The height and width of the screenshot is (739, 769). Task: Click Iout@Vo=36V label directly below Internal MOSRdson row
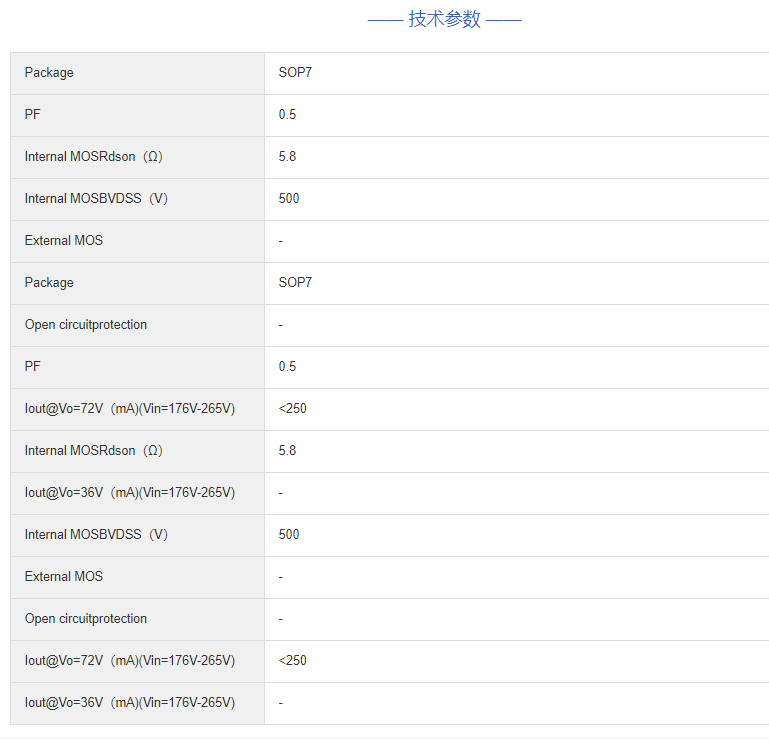click(130, 493)
